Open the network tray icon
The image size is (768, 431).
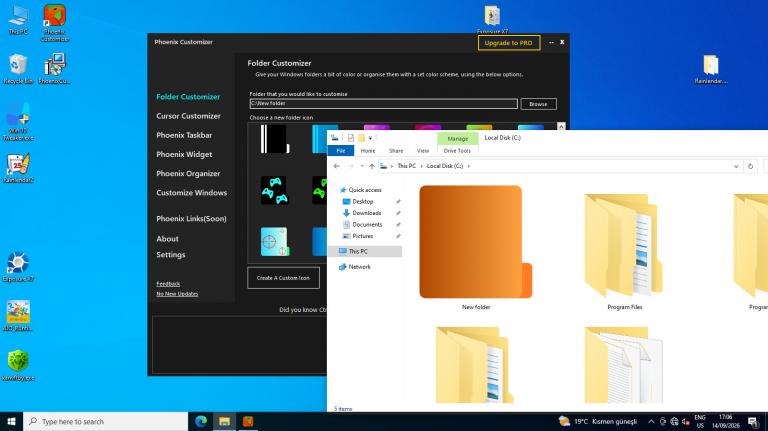674,421
